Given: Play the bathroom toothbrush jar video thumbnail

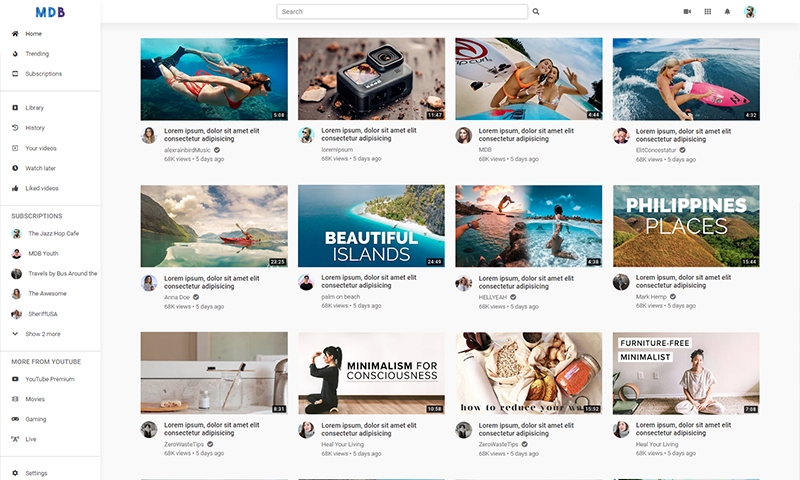Looking at the screenshot, I should (214, 373).
